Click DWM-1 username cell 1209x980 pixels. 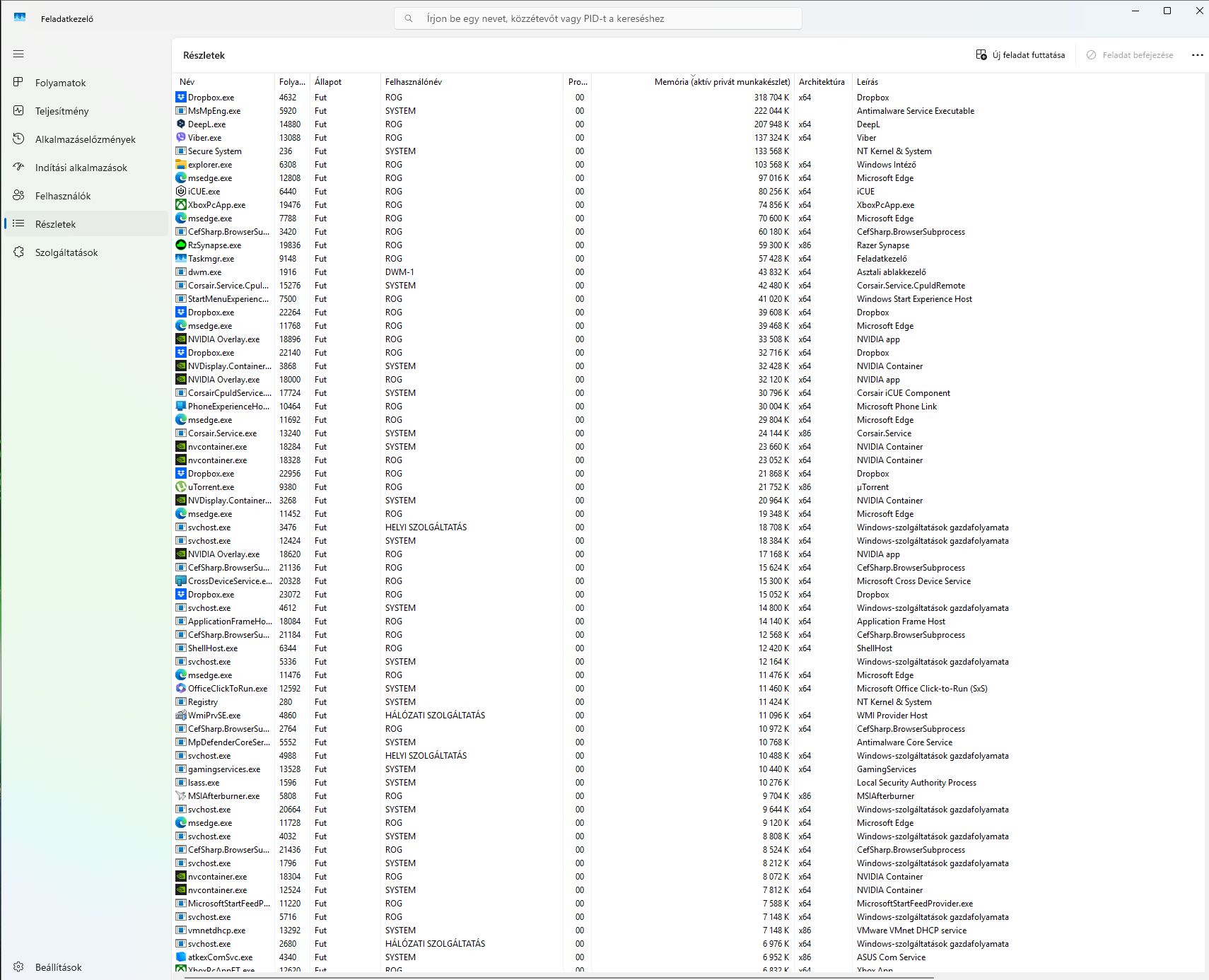399,272
